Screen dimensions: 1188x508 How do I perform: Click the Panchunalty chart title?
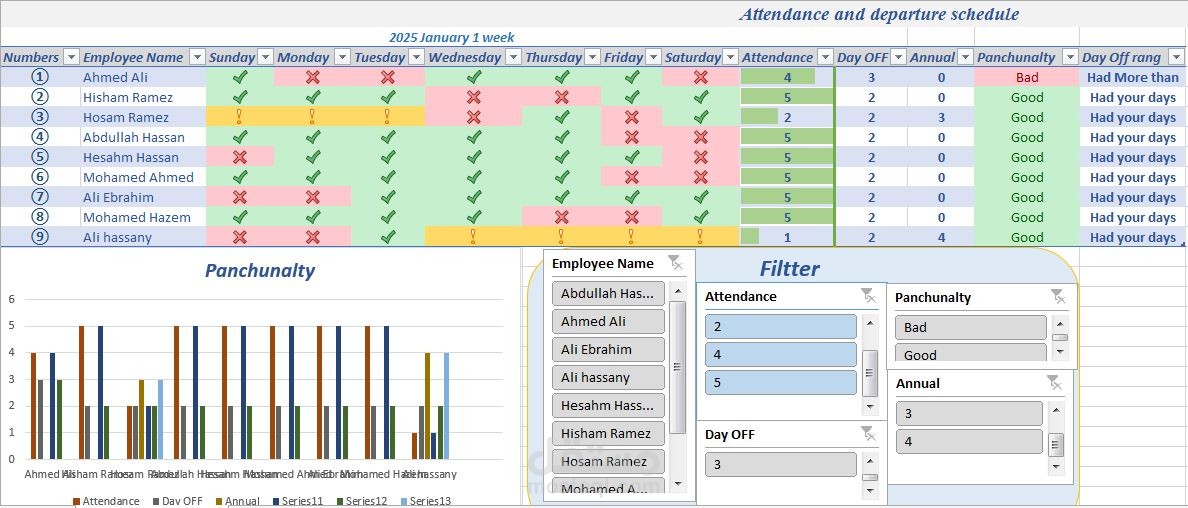click(x=260, y=271)
